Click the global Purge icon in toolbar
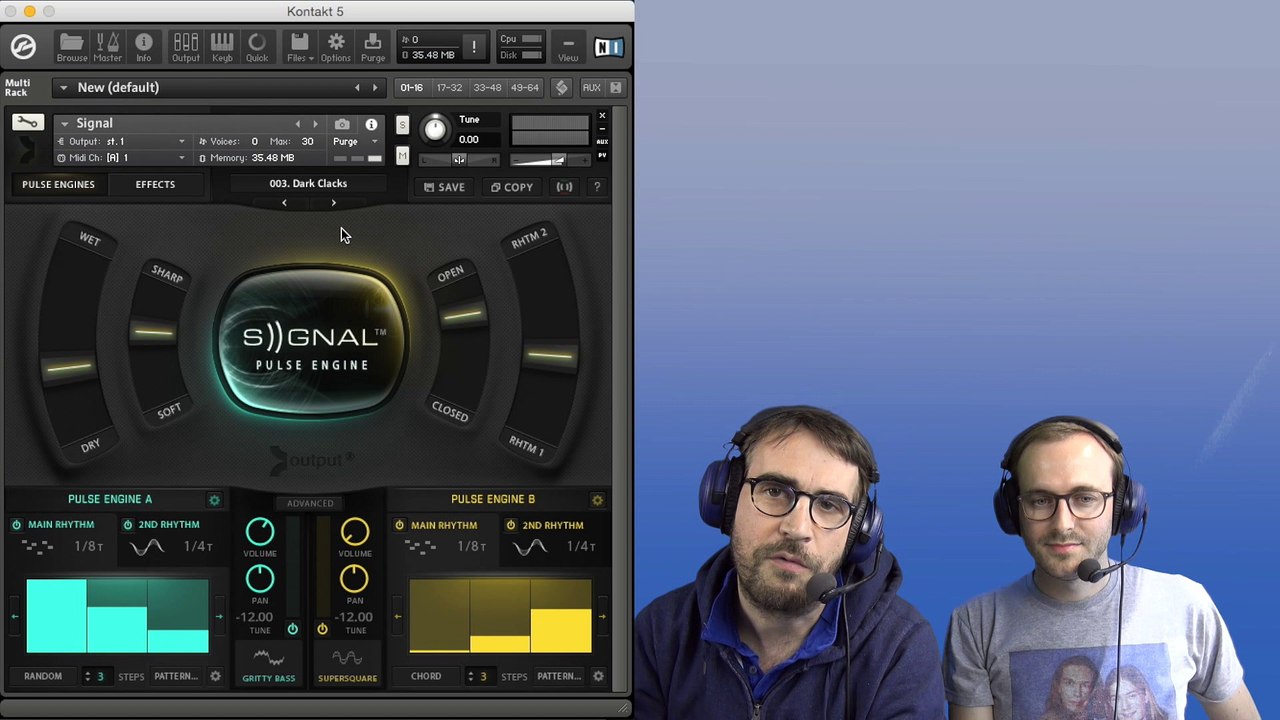1280x720 pixels. [373, 47]
